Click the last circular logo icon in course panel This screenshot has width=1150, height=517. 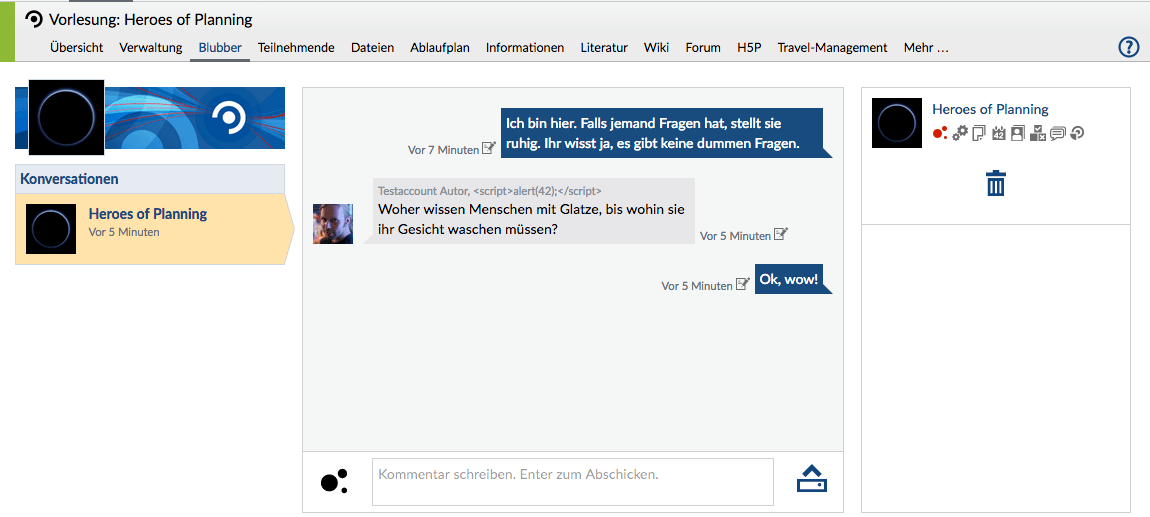point(1077,133)
